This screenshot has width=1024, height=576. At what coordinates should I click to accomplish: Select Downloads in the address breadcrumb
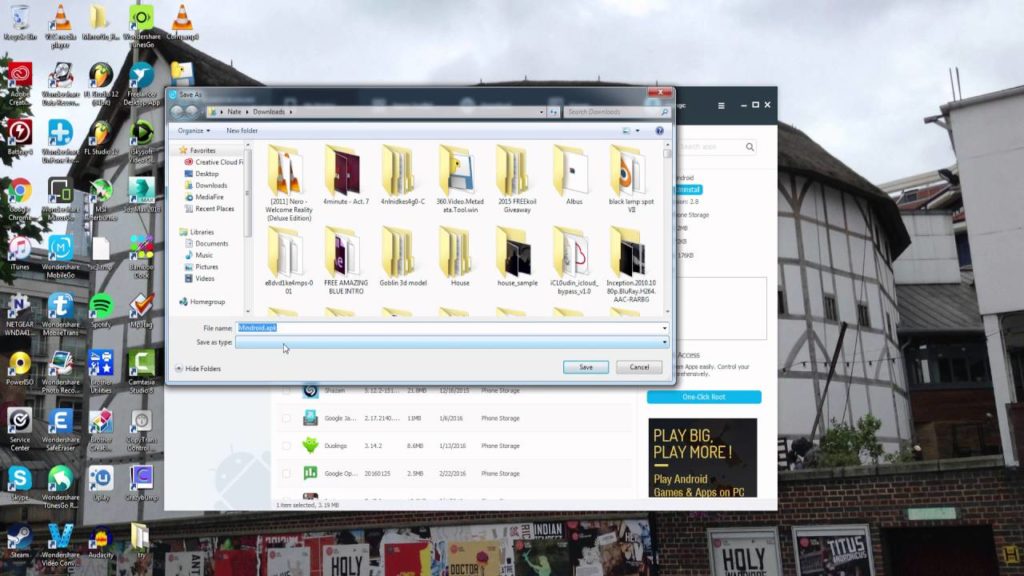pos(268,112)
